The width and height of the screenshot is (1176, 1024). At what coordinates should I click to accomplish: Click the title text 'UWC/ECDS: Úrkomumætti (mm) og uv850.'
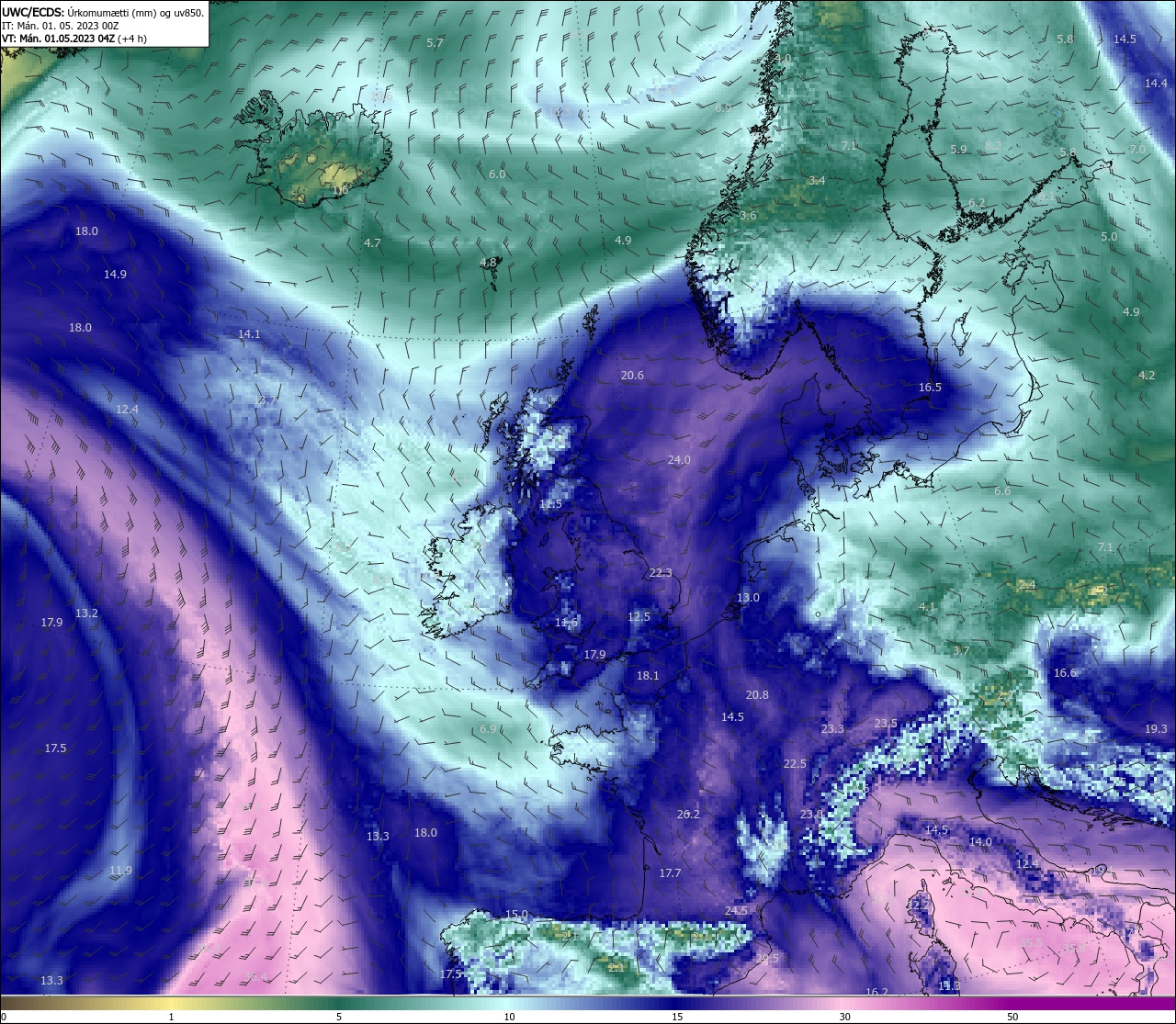[x=103, y=13]
